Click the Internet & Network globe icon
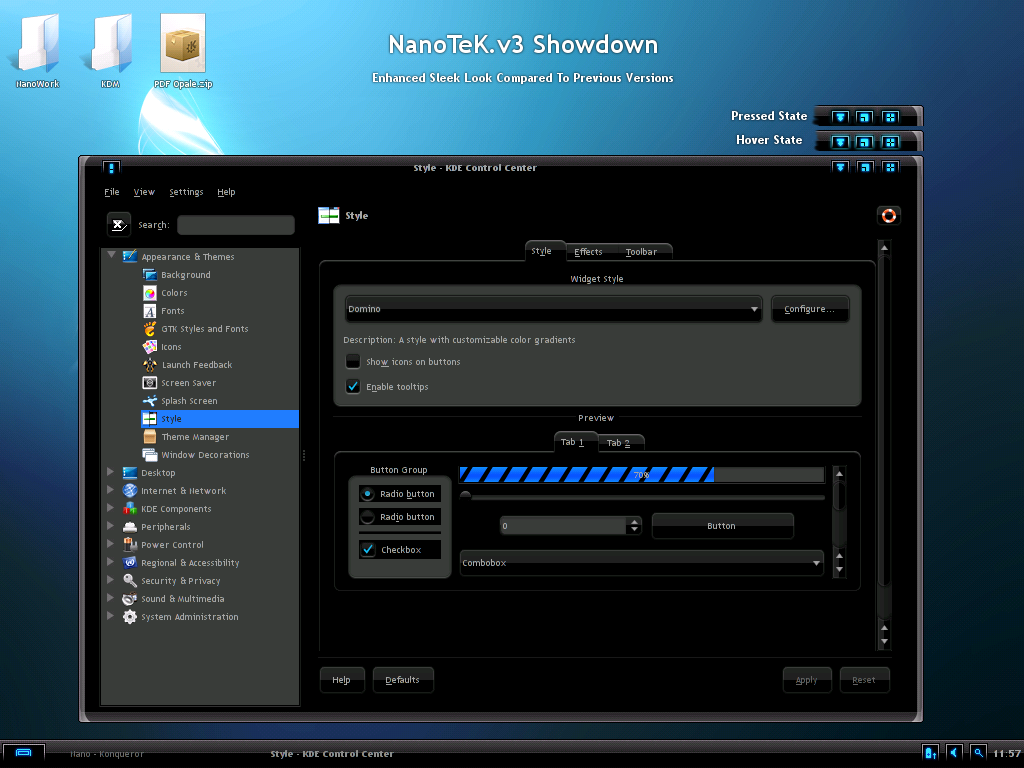1024x768 pixels. 129,490
